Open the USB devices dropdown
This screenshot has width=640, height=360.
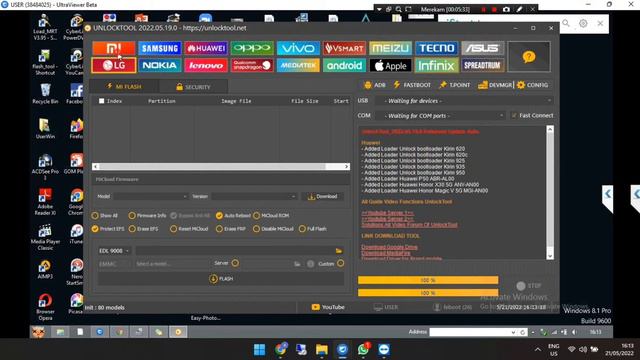pyautogui.click(x=464, y=100)
